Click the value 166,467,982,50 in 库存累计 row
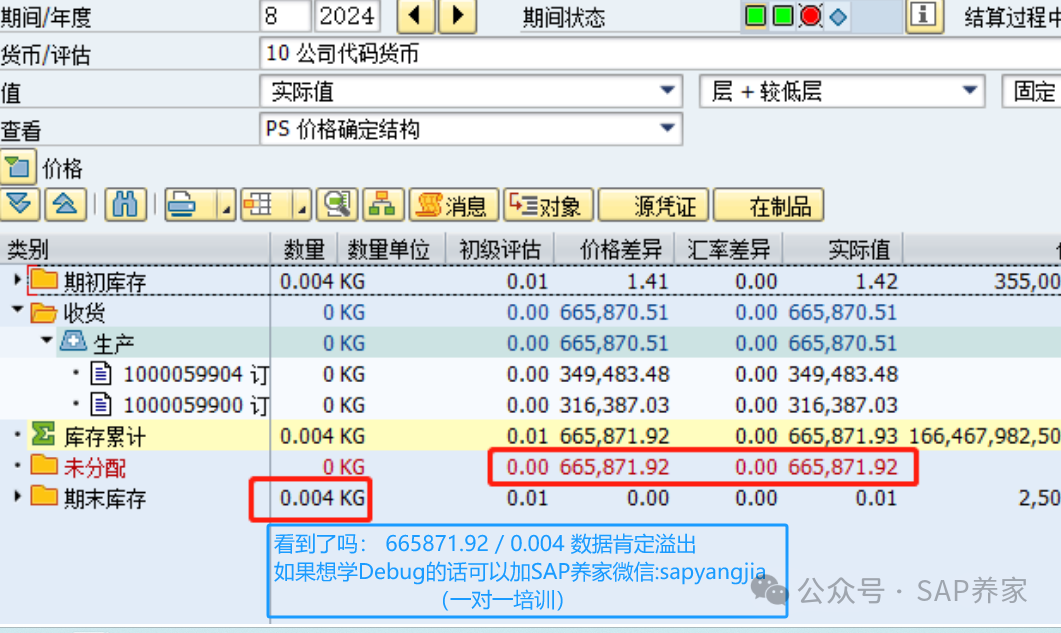1061x633 pixels. coord(985,436)
